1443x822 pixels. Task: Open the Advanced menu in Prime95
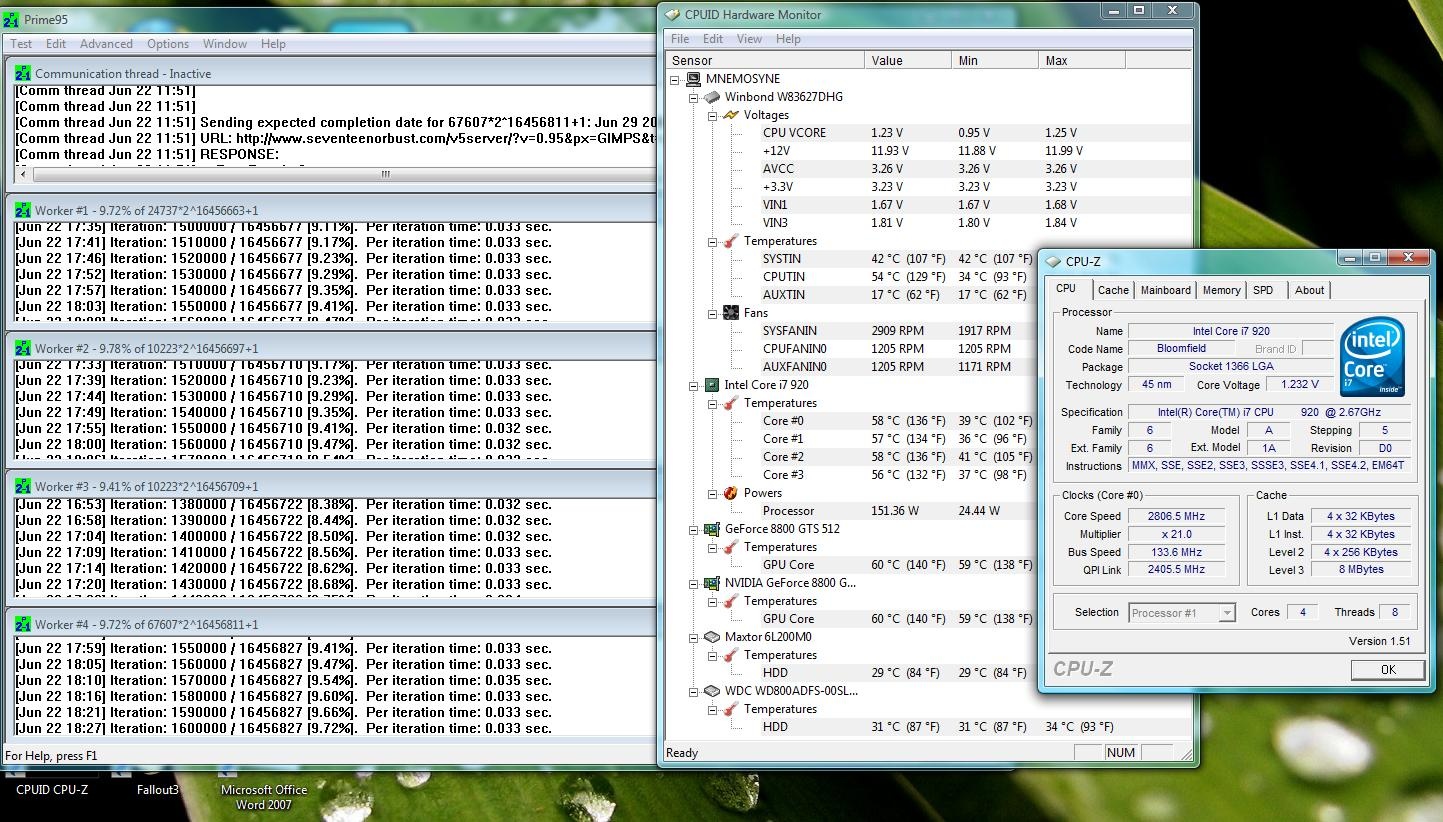point(106,44)
